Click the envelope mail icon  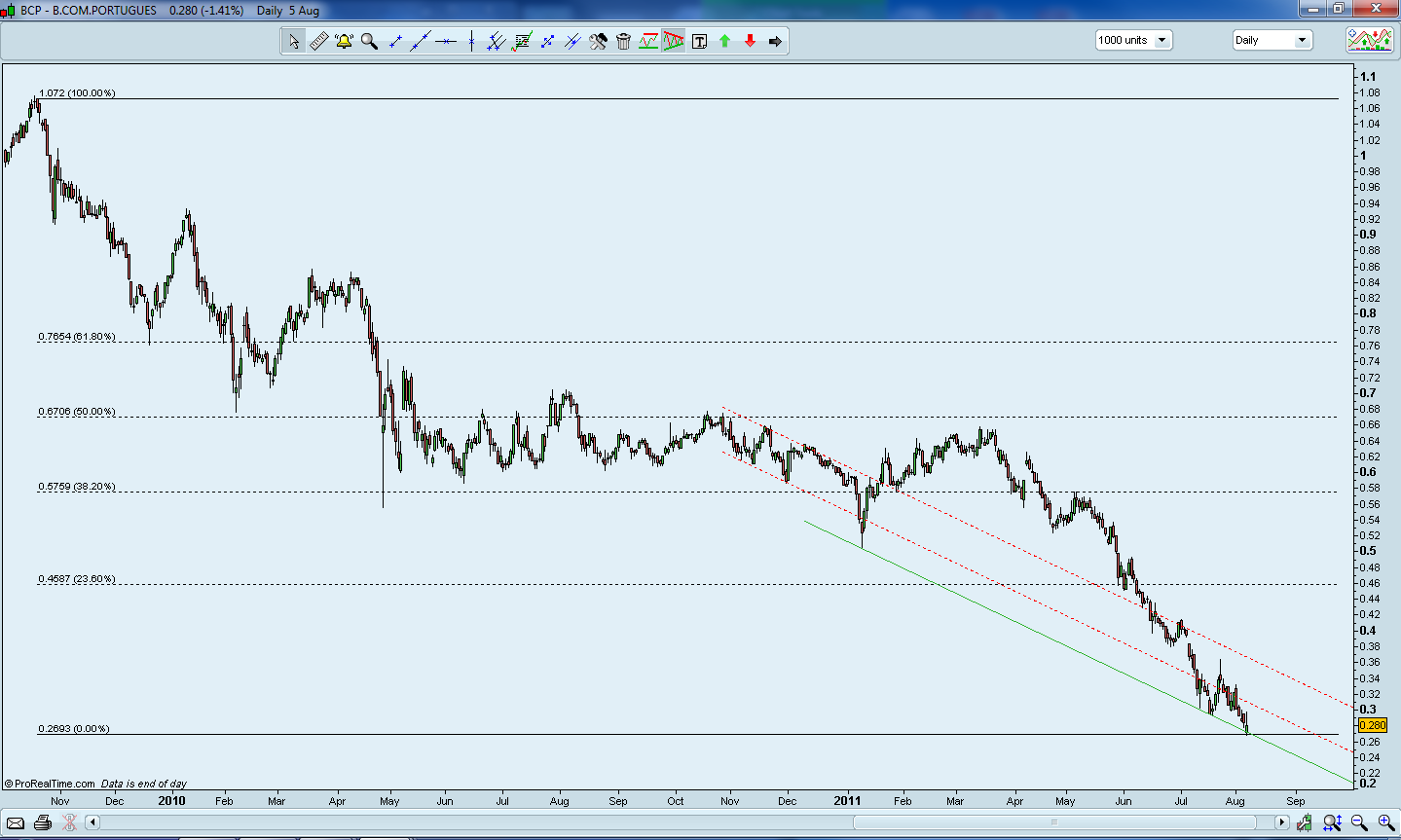click(16, 822)
